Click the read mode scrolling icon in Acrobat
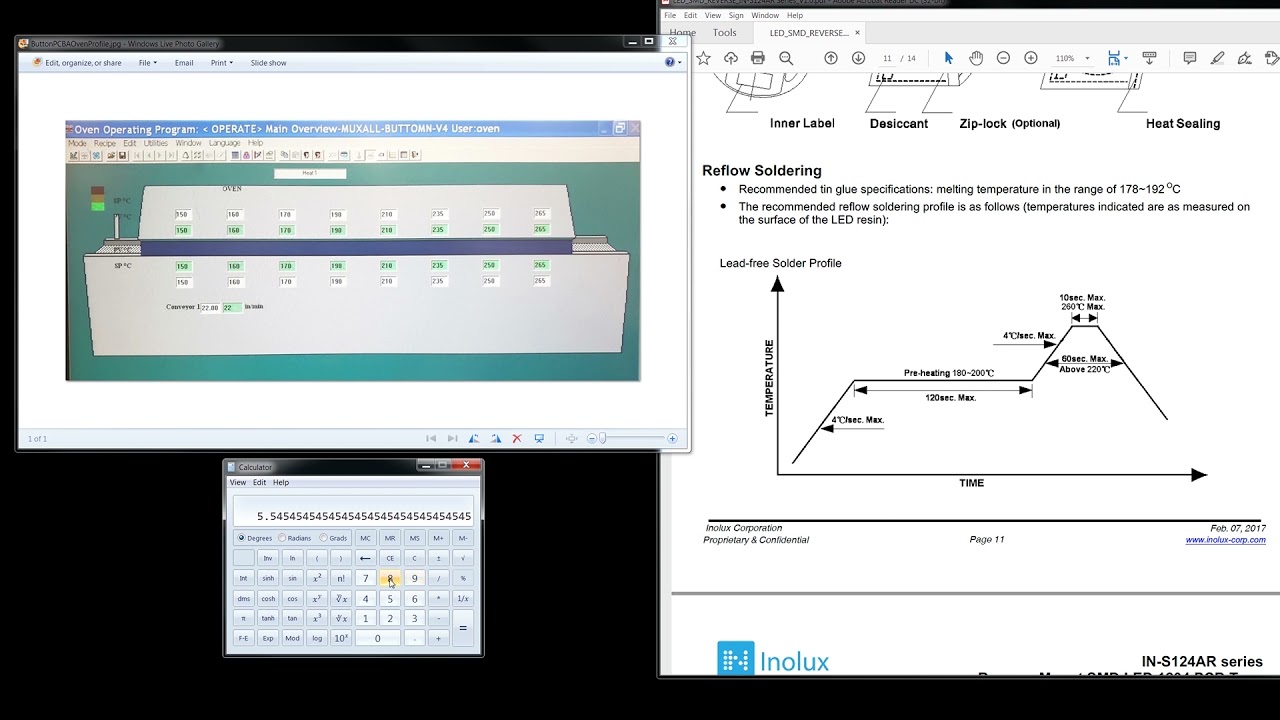Screen dimensions: 1280x720 coord(1149,58)
